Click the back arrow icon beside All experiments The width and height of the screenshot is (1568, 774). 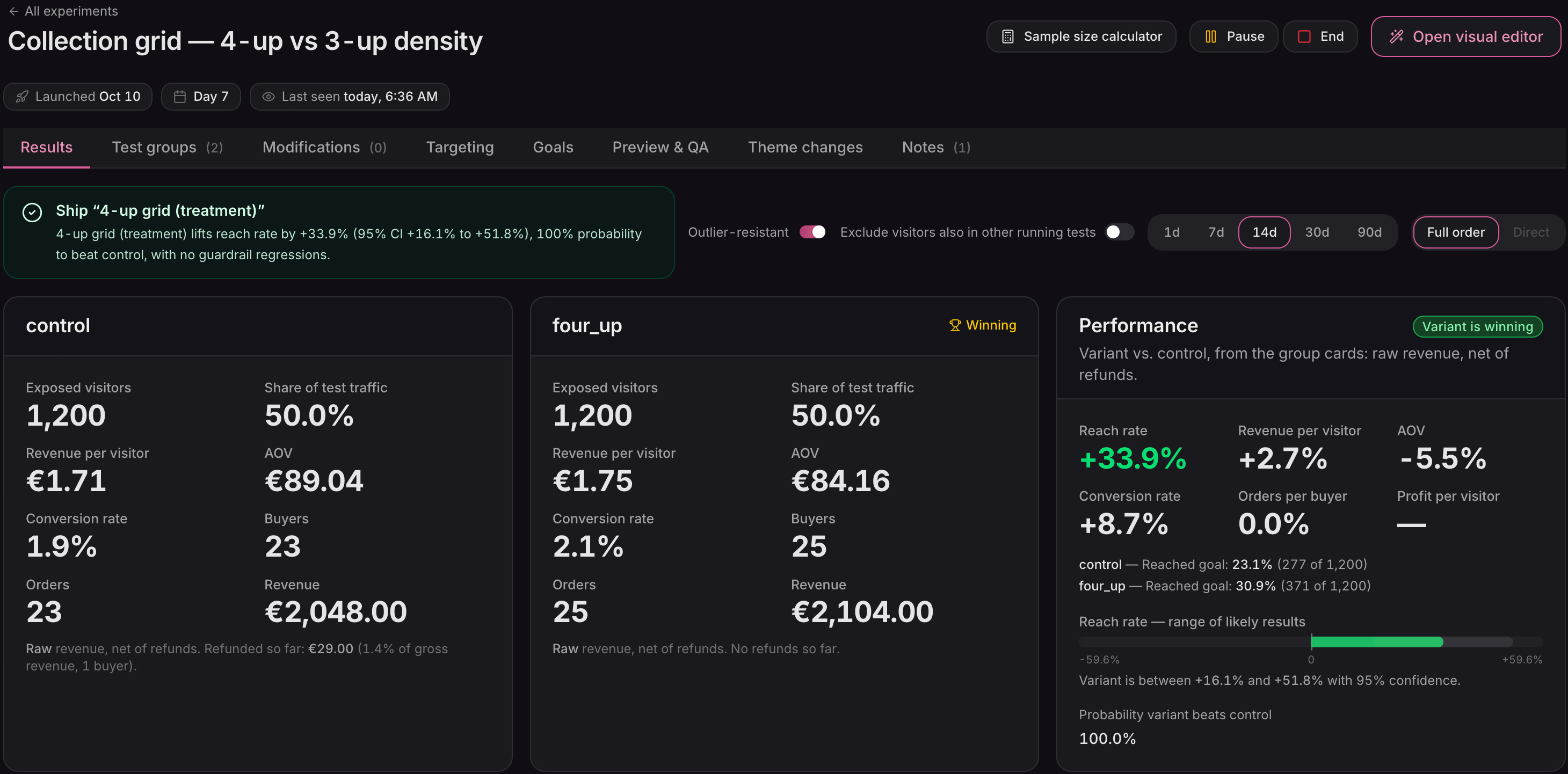coord(14,11)
